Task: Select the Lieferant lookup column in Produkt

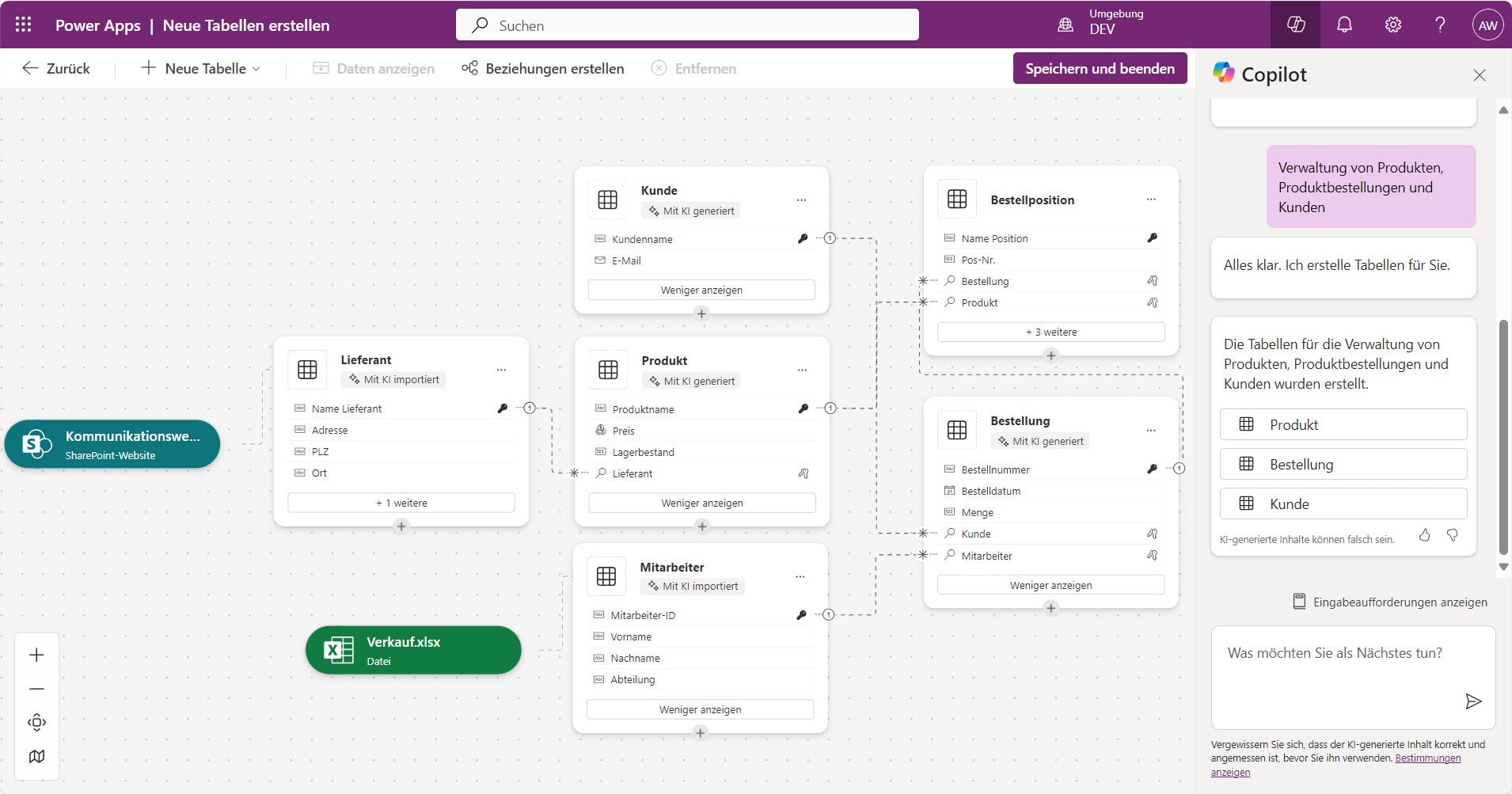Action: point(701,473)
